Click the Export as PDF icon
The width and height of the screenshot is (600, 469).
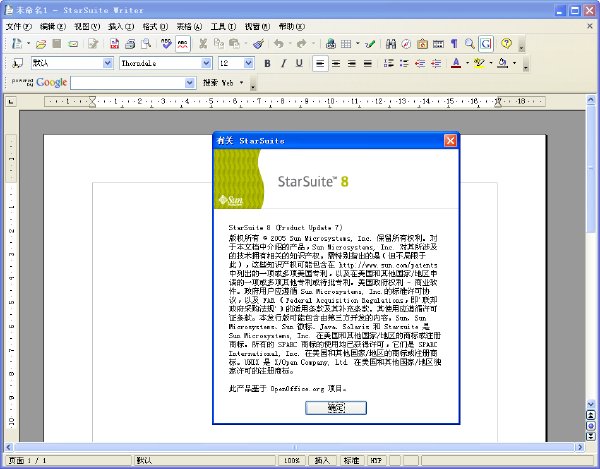pyautogui.click(x=114, y=44)
